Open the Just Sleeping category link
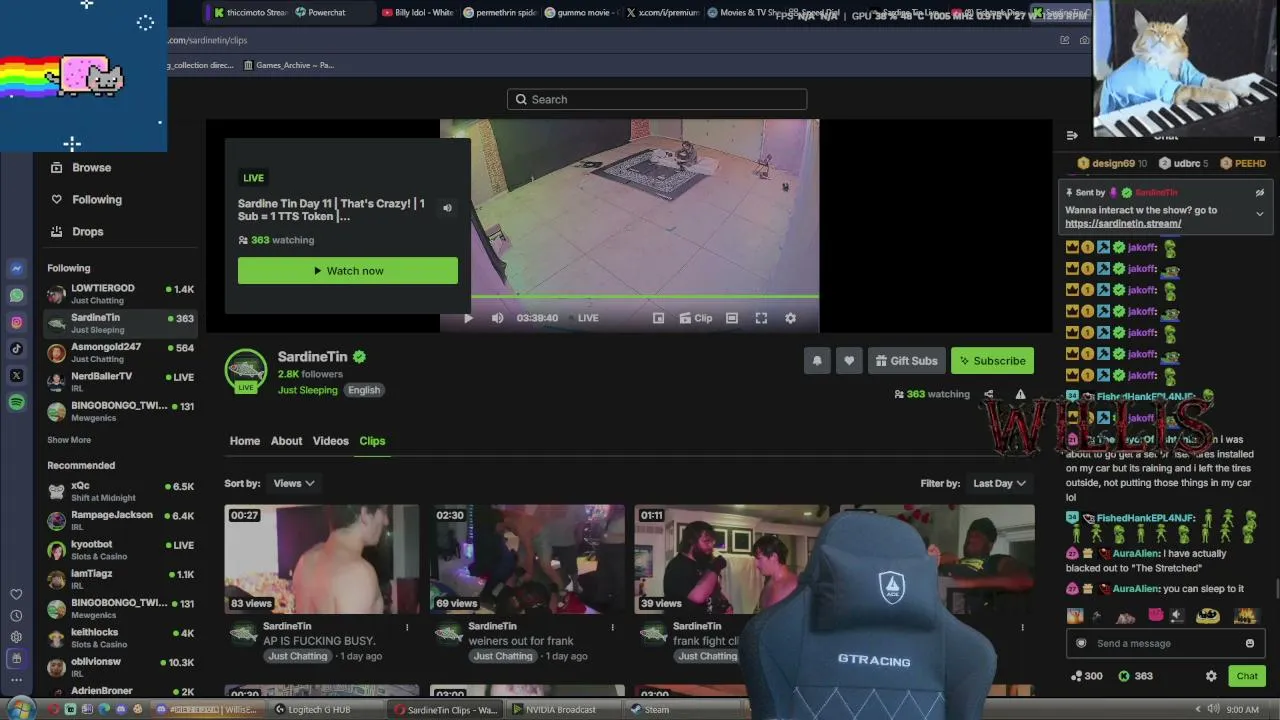The width and height of the screenshot is (1280, 720). click(x=307, y=390)
